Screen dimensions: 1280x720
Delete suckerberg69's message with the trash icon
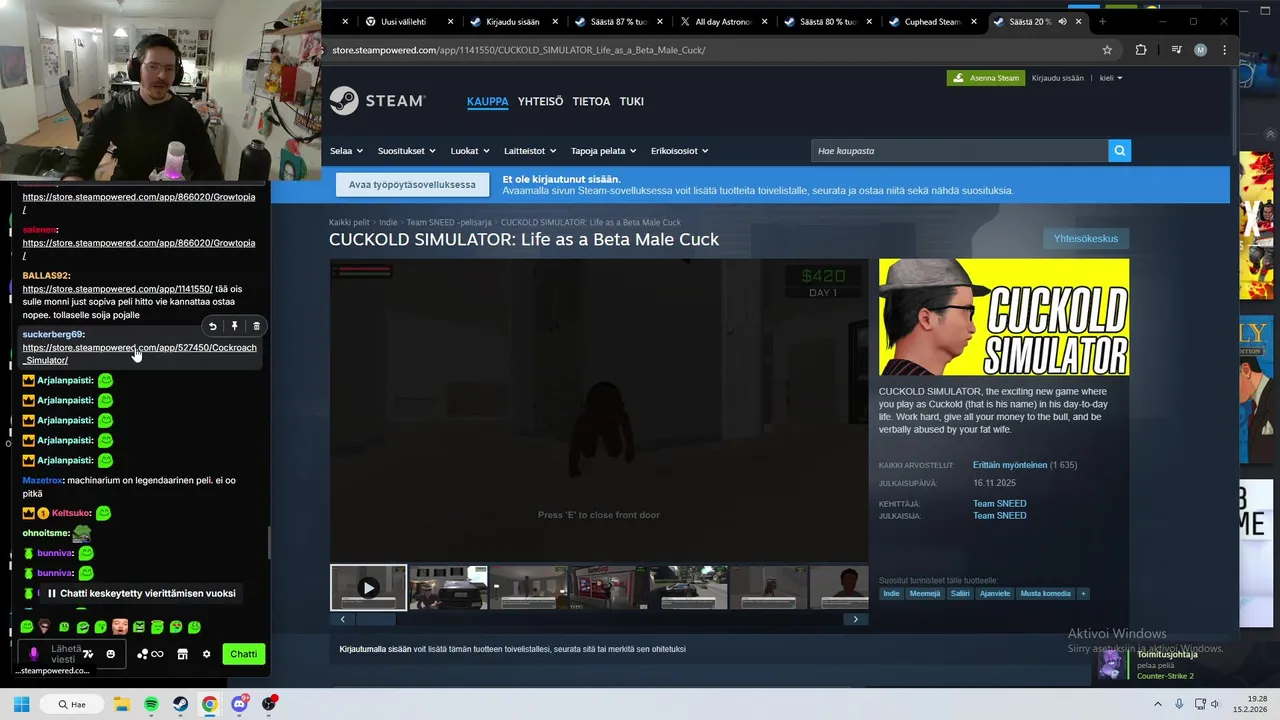coord(256,326)
